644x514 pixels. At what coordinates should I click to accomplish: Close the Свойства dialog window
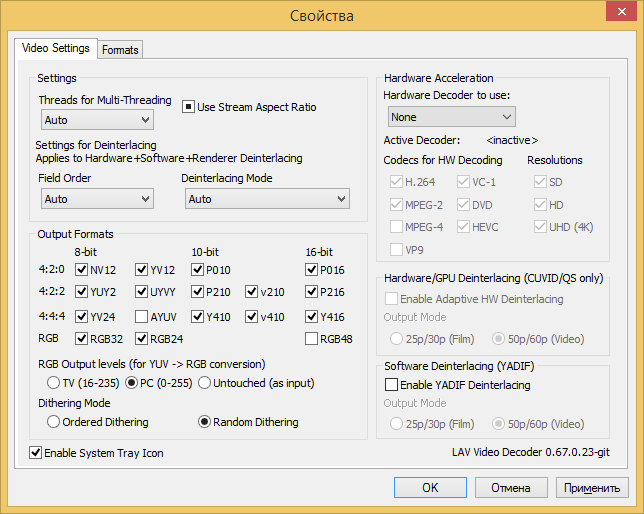pyautogui.click(x=621, y=11)
